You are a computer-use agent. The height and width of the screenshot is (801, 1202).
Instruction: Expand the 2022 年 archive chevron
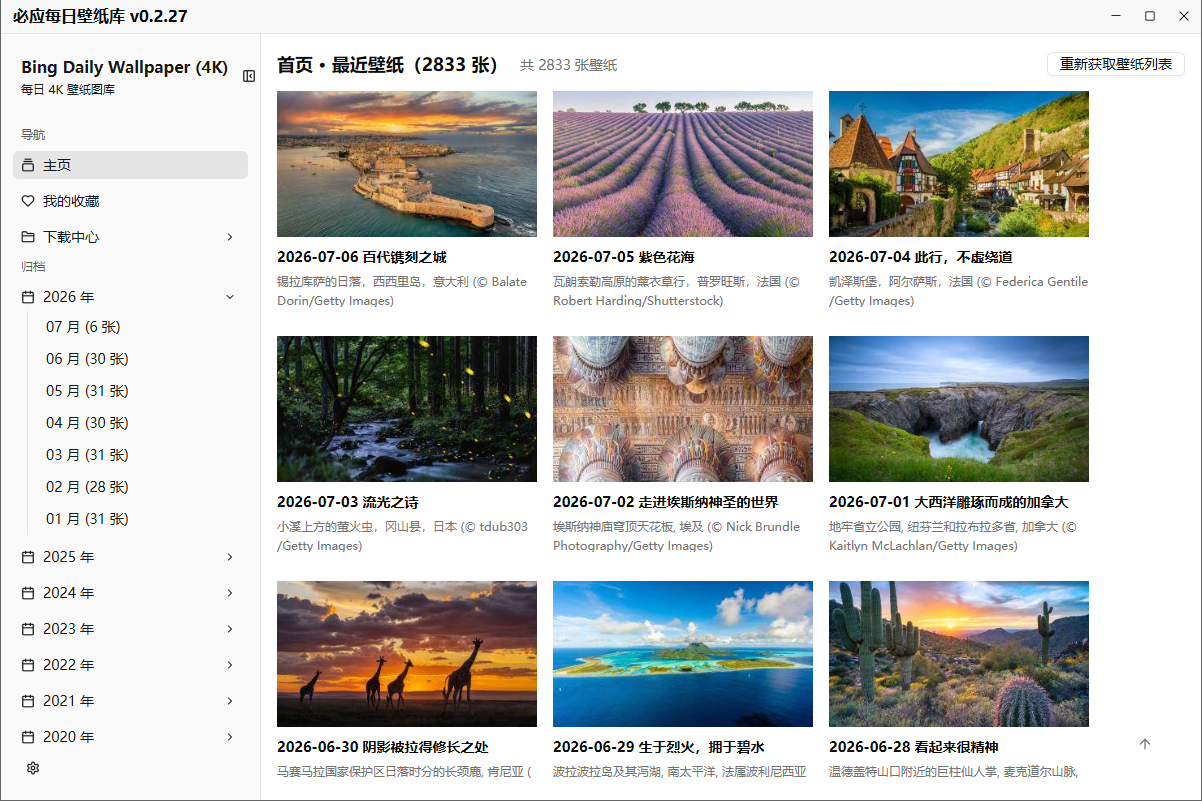coord(230,665)
